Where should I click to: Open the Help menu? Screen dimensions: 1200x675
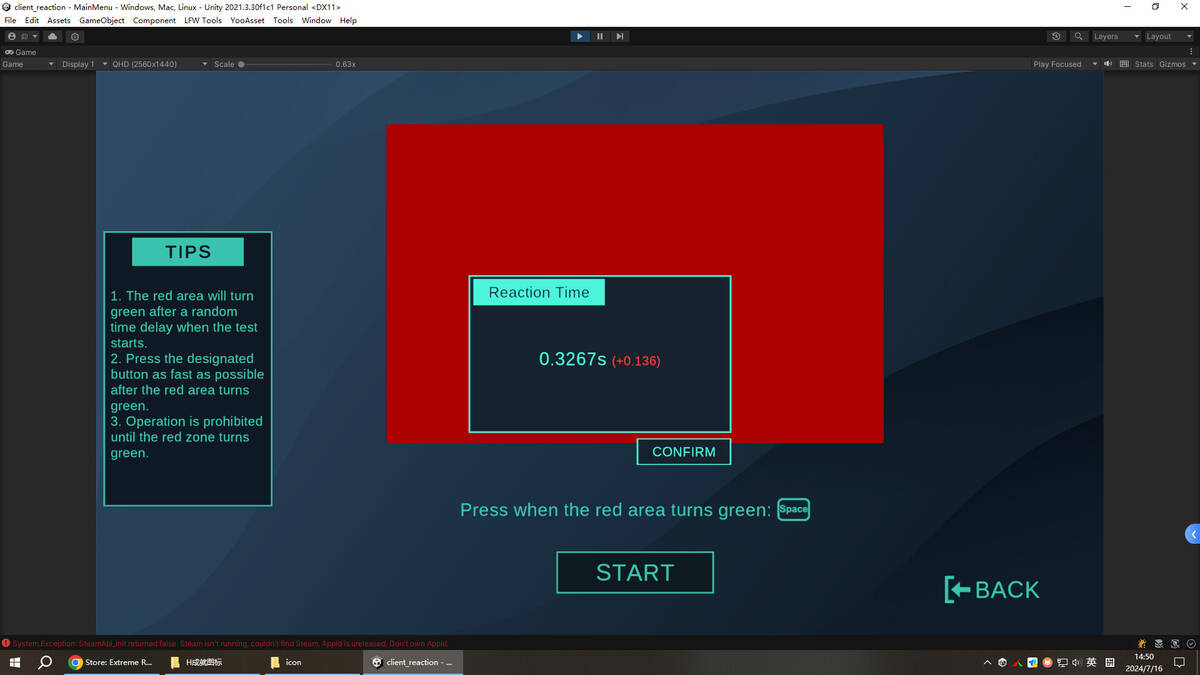pos(348,20)
